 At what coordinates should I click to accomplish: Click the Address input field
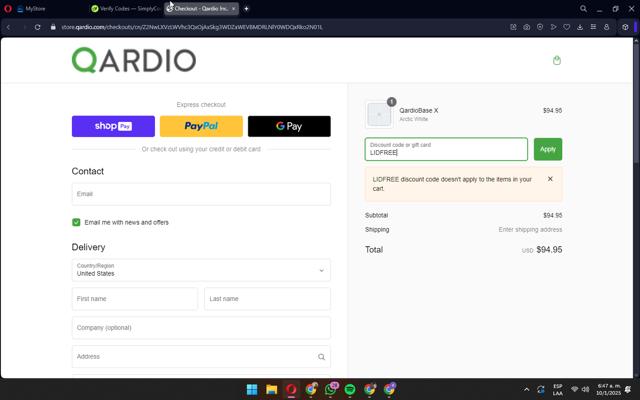(x=201, y=357)
